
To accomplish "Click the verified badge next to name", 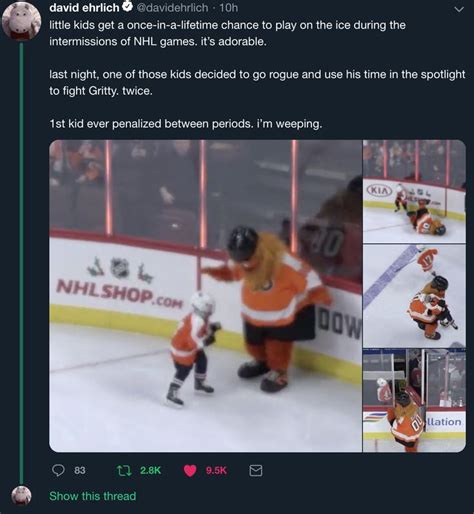I will (x=127, y=7).
